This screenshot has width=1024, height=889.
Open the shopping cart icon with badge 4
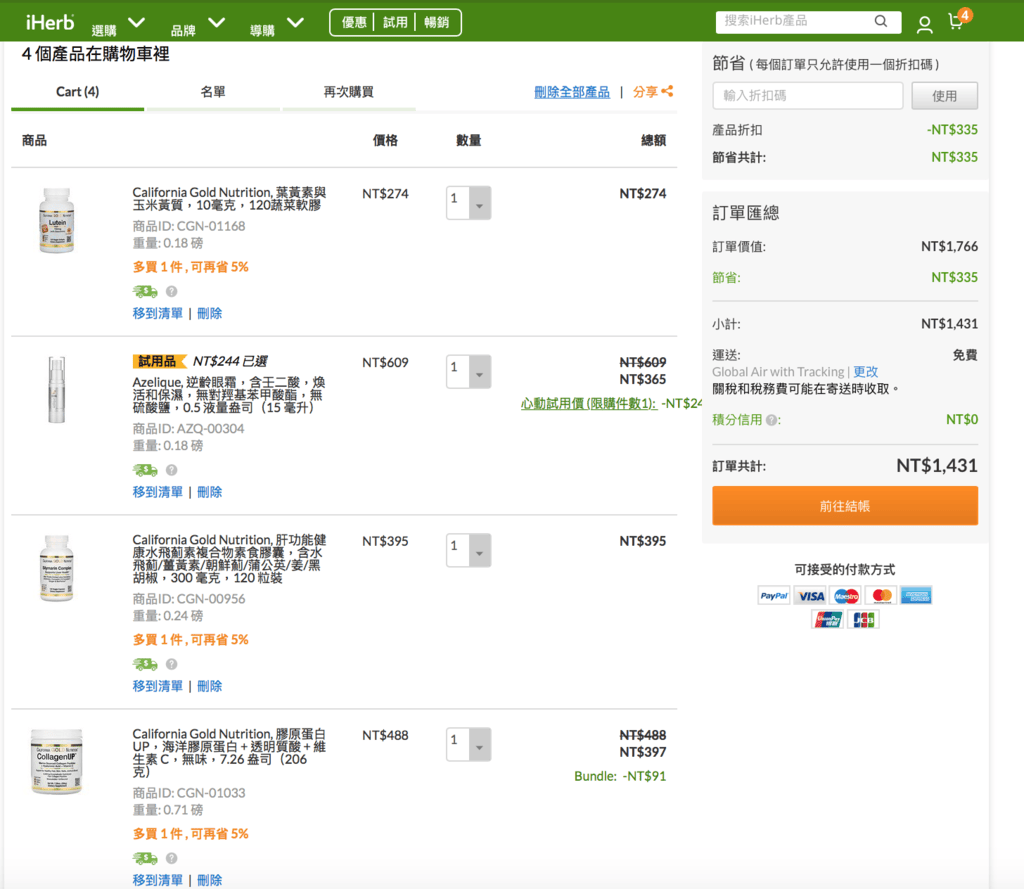point(957,22)
